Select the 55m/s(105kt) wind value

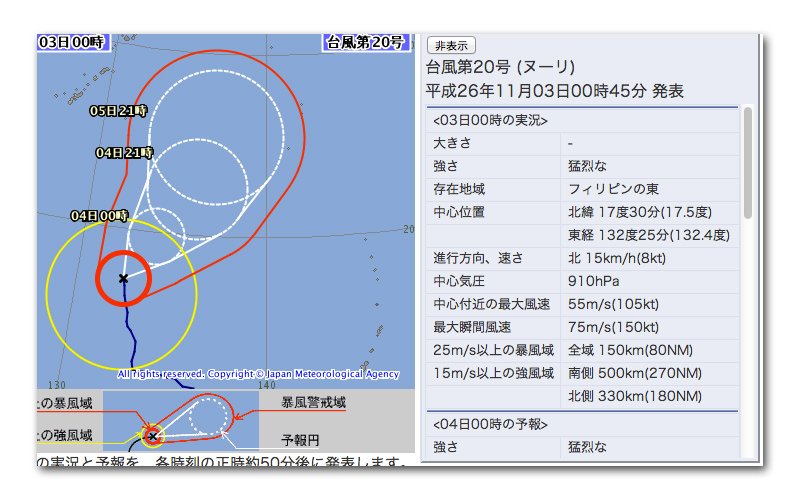point(613,304)
